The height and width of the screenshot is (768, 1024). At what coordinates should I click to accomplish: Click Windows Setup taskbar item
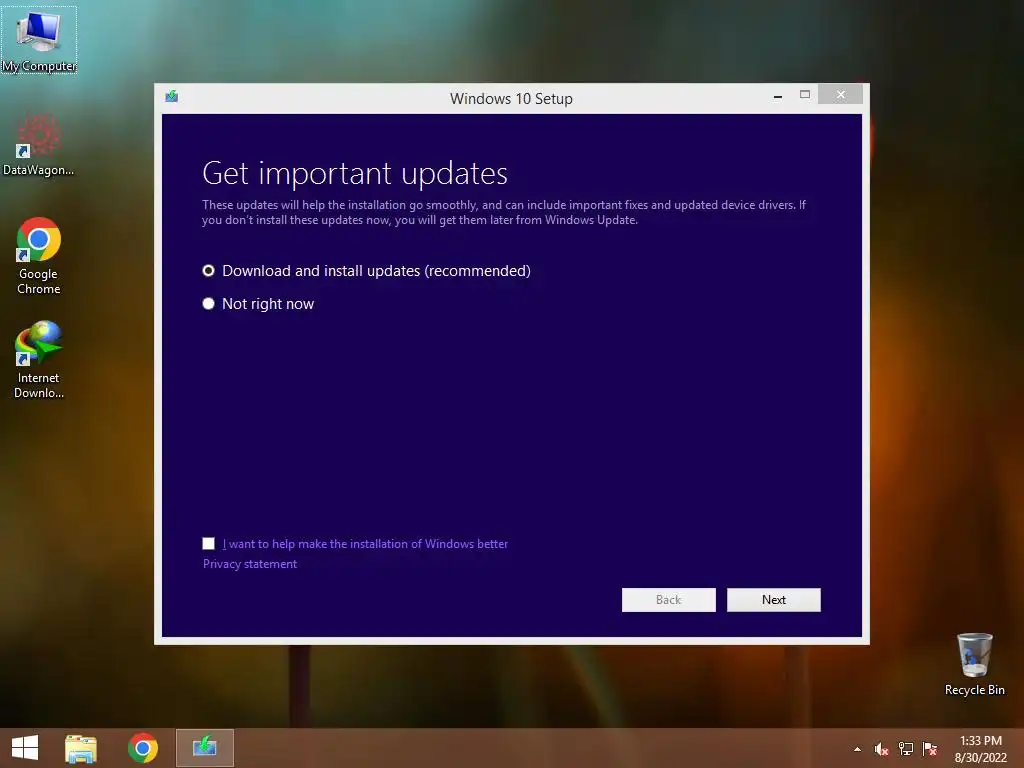205,748
